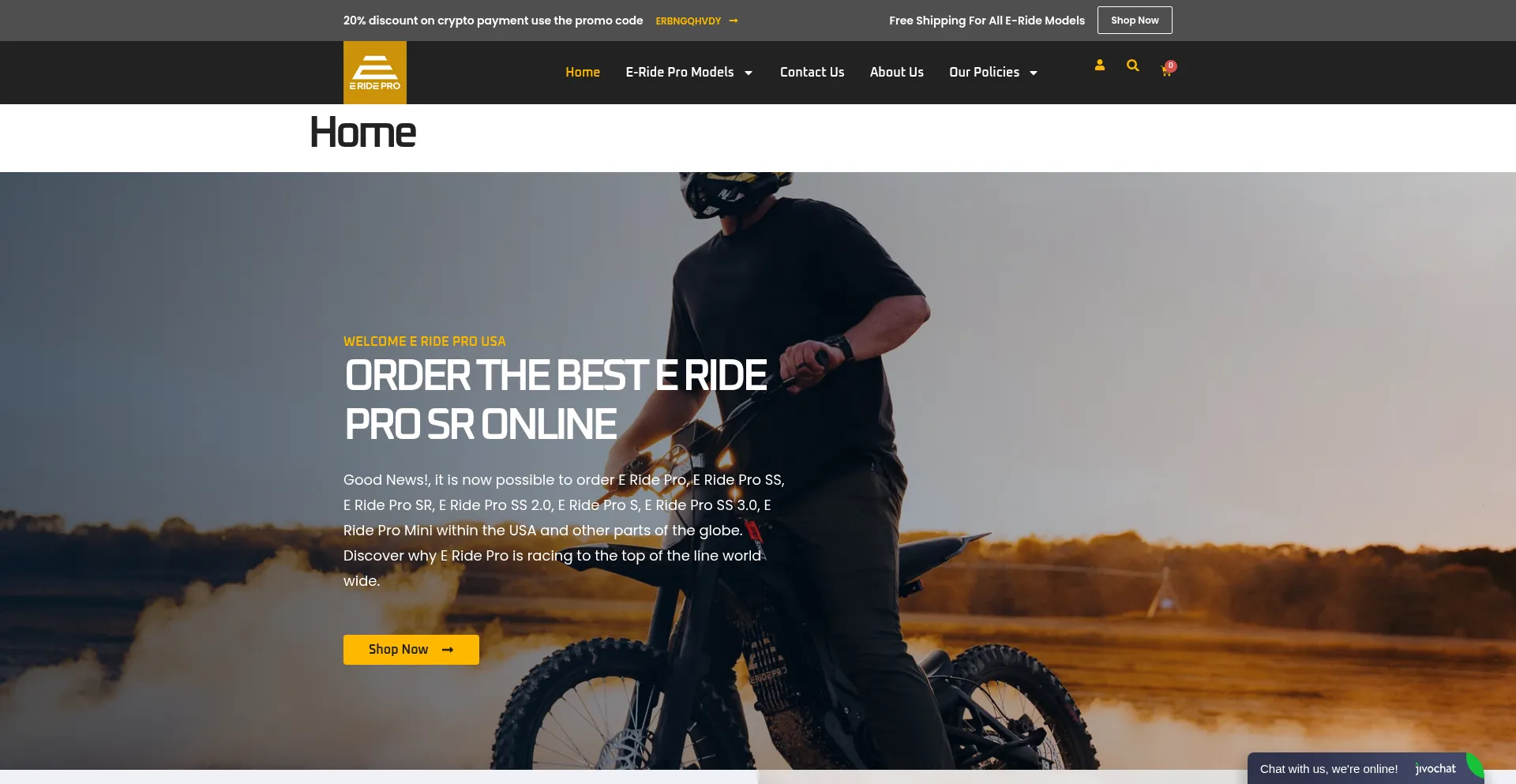
Task: Click the jivochat leaf icon
Action: point(1474,766)
